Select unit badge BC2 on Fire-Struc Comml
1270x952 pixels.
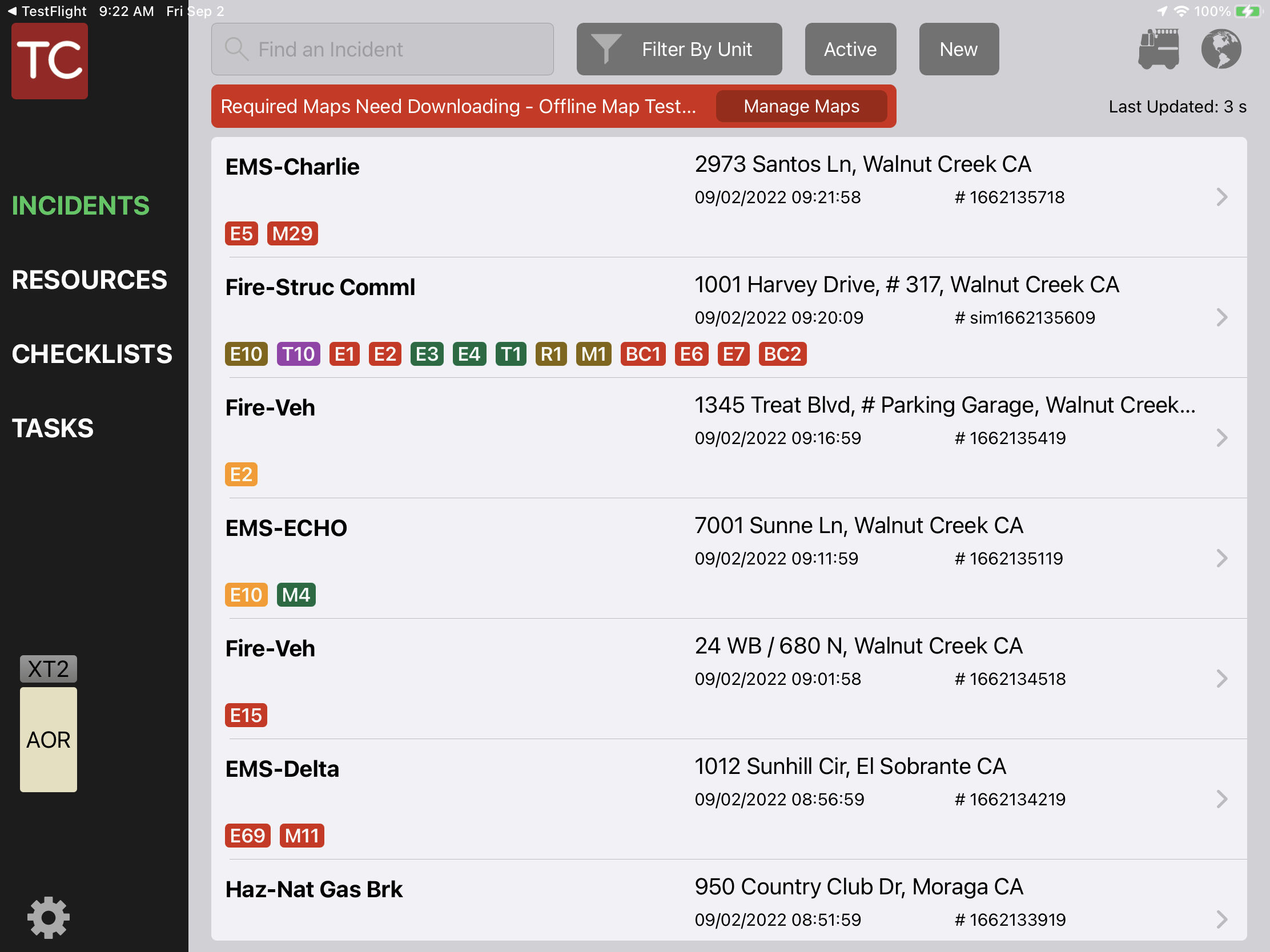(x=782, y=354)
